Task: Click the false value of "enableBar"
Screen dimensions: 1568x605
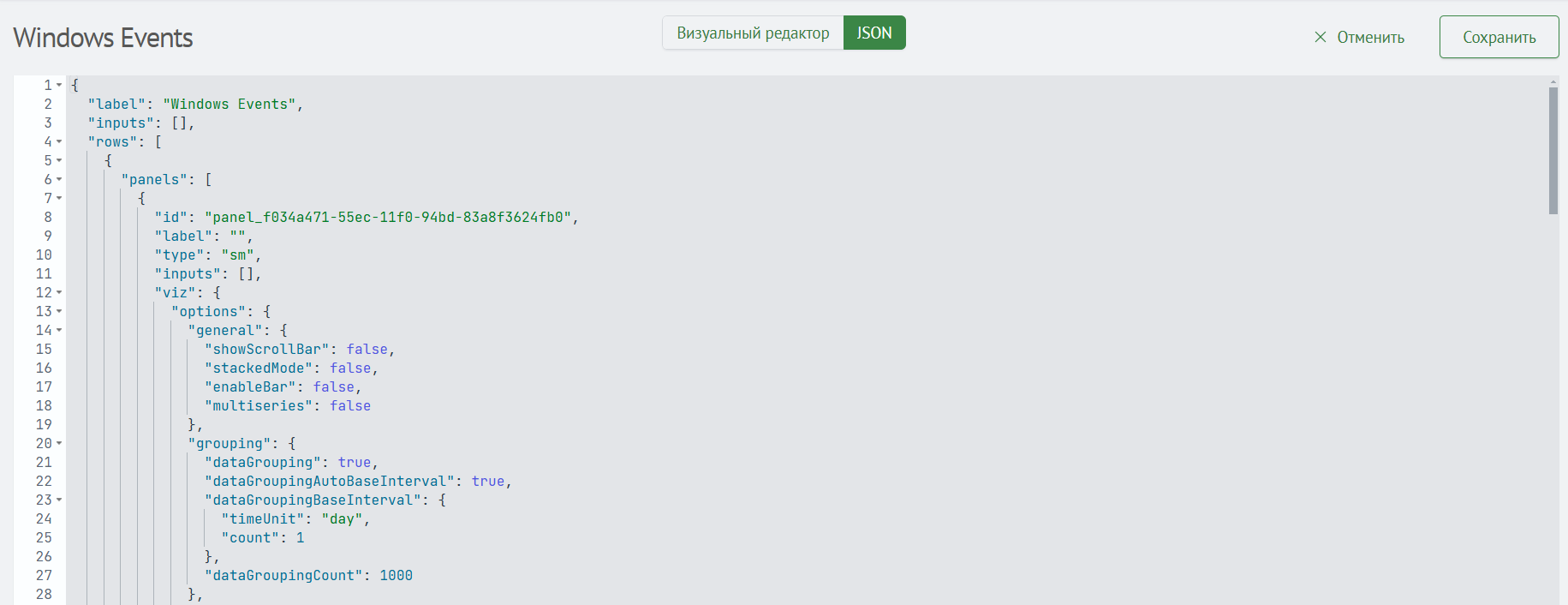Action: pos(334,386)
